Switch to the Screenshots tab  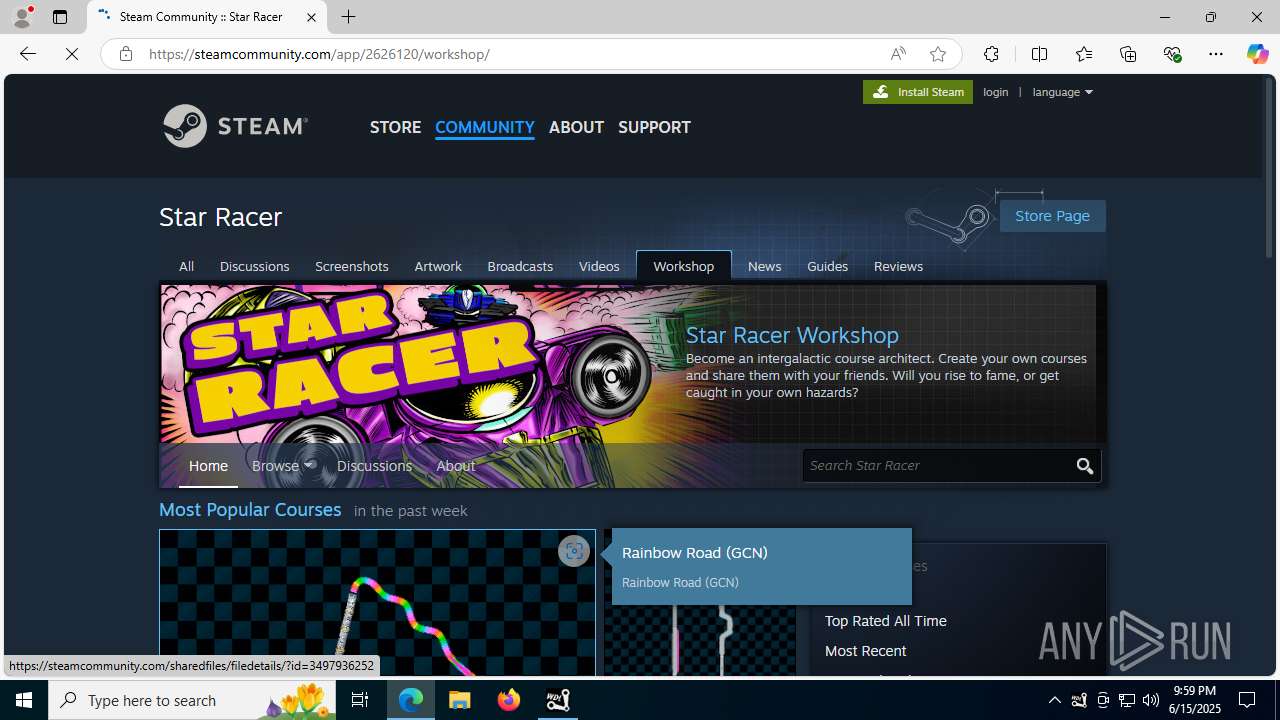click(x=351, y=266)
